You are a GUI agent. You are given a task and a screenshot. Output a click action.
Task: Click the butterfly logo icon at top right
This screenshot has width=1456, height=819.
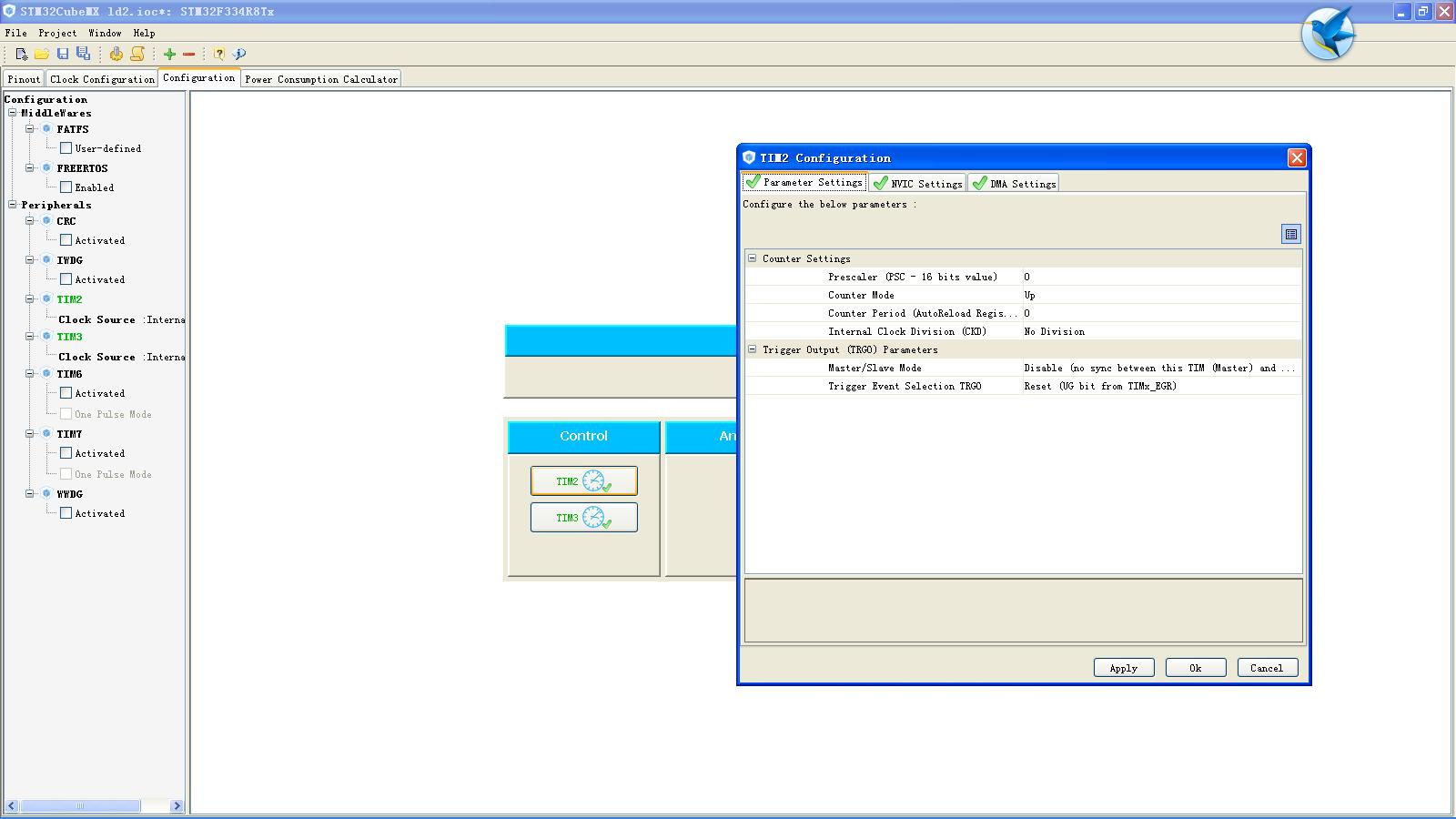pyautogui.click(x=1328, y=34)
